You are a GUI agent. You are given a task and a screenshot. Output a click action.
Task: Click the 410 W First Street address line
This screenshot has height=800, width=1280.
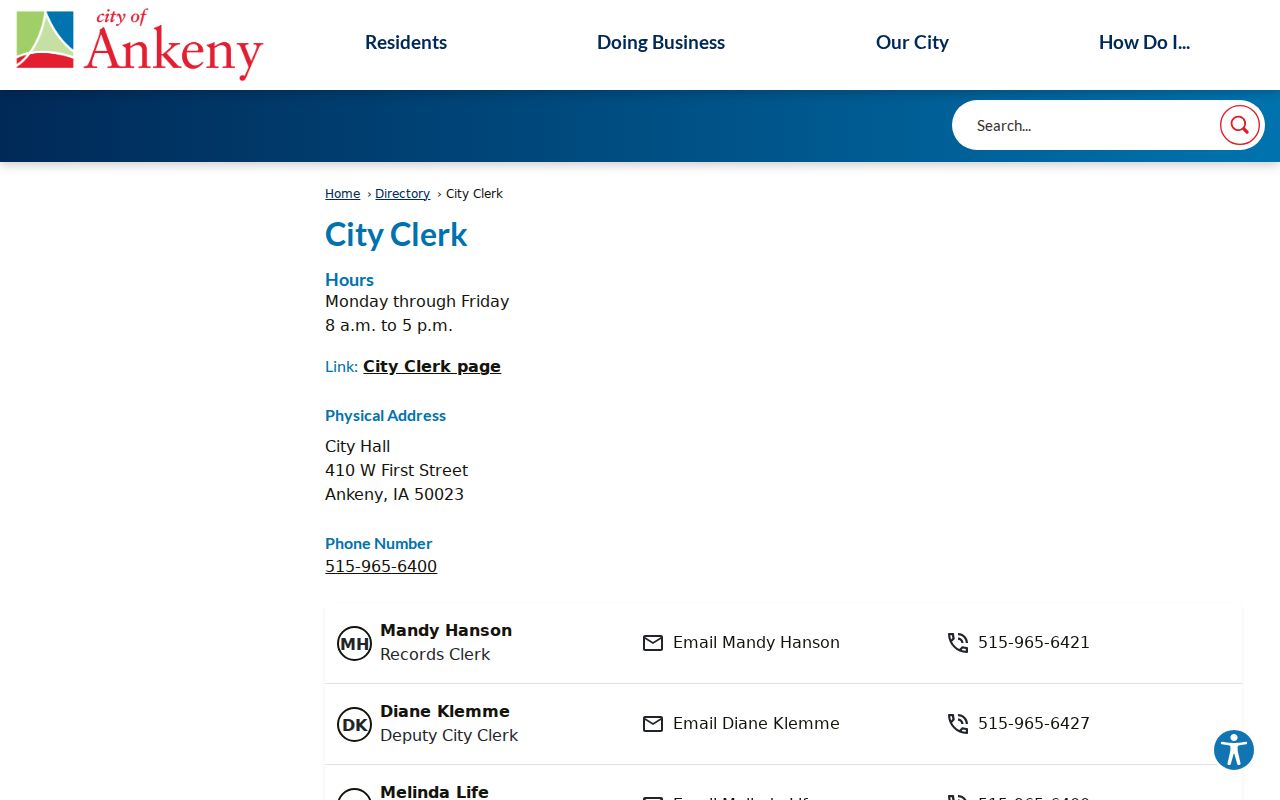pos(396,470)
